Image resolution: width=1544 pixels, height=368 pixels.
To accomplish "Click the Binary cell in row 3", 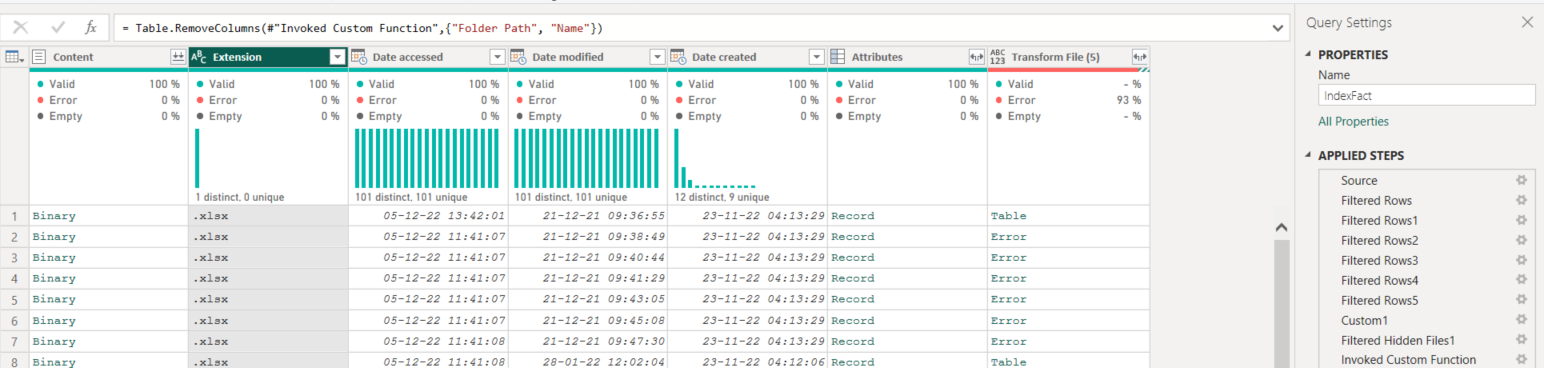I will point(109,258).
